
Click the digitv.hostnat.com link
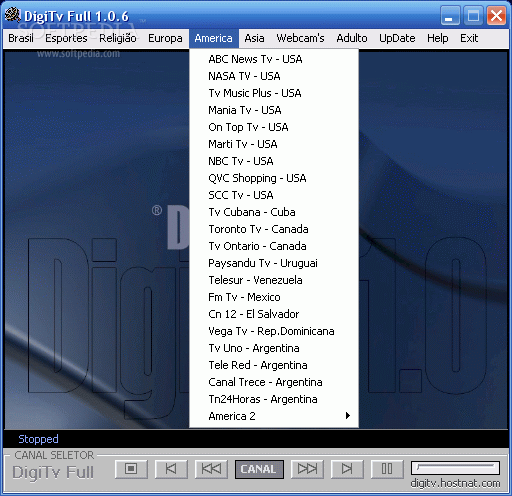(455, 483)
